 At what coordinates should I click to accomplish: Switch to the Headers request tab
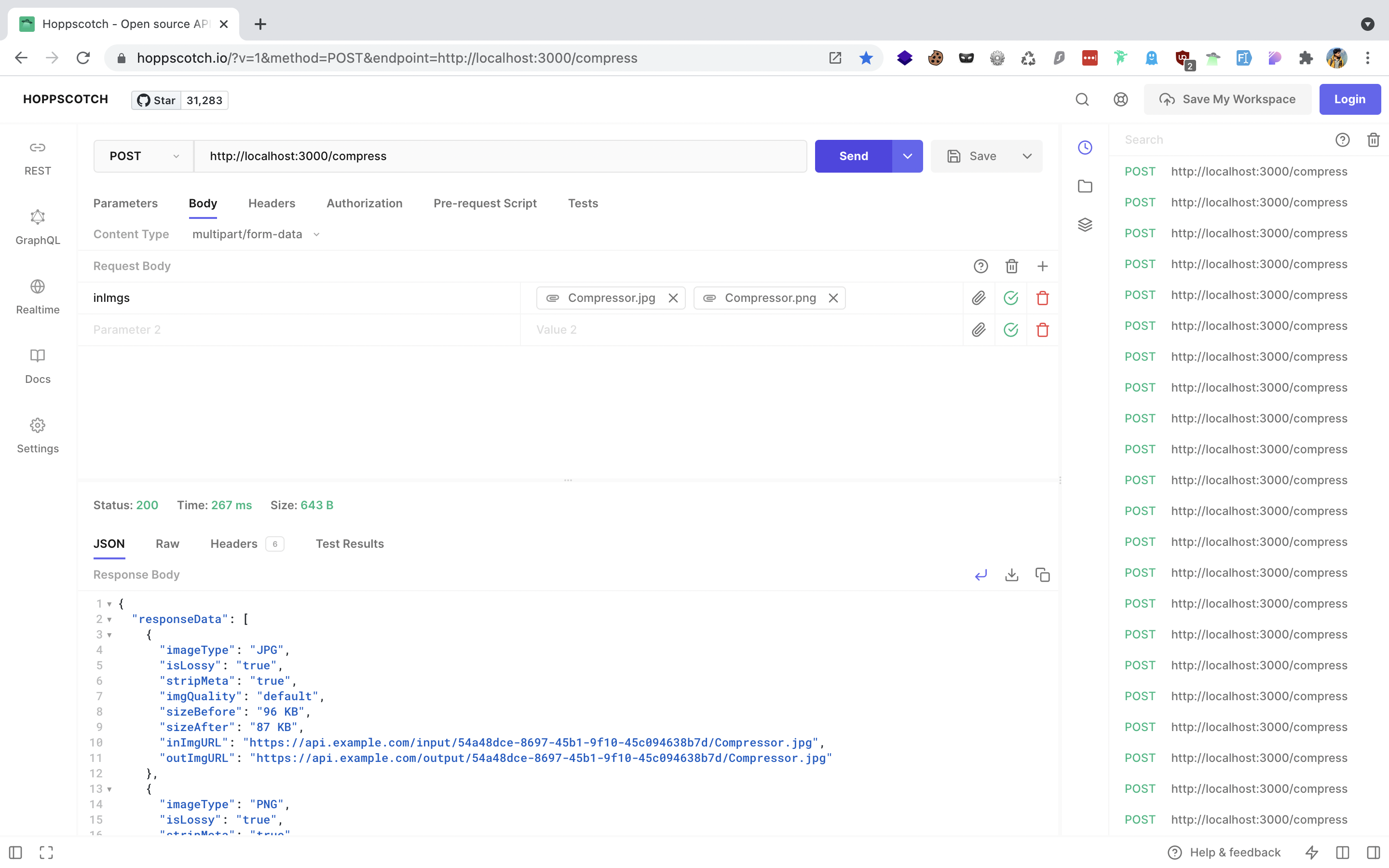pyautogui.click(x=272, y=203)
